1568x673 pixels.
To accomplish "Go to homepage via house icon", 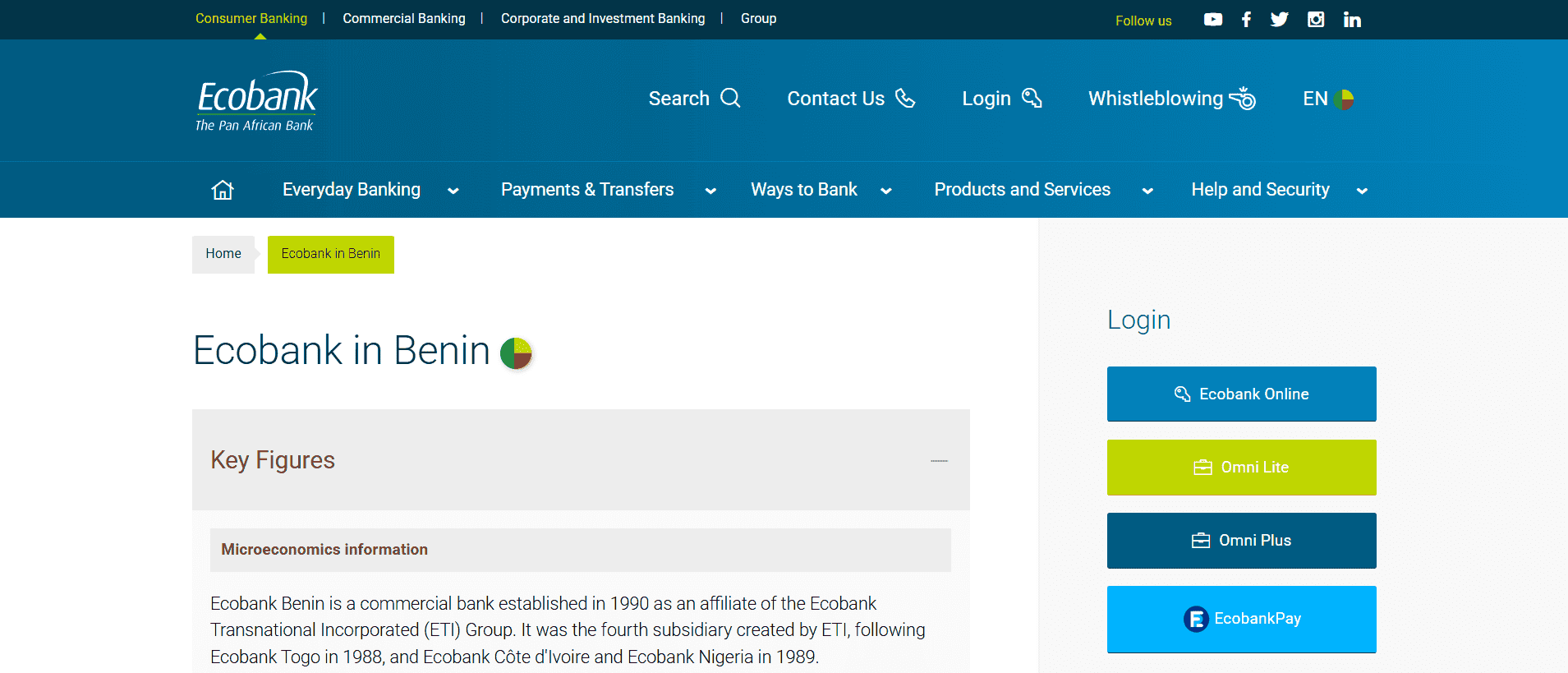I will [223, 190].
